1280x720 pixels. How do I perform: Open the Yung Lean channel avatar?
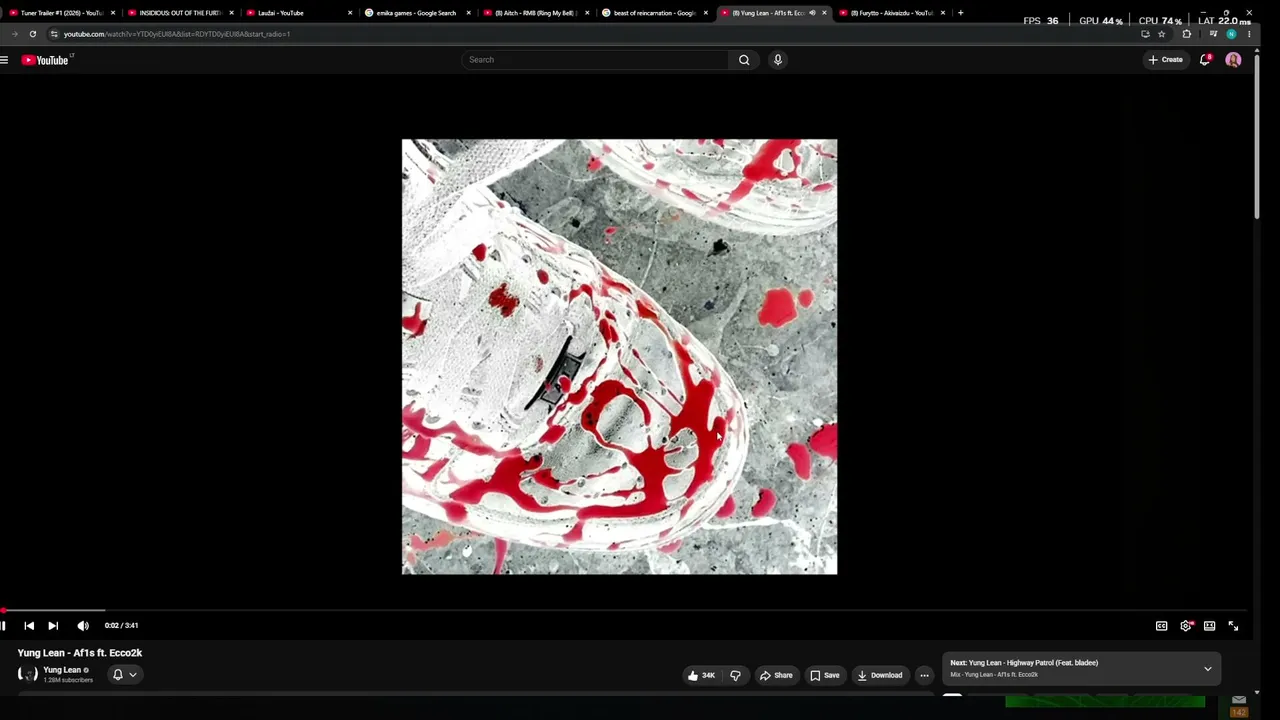click(x=28, y=674)
